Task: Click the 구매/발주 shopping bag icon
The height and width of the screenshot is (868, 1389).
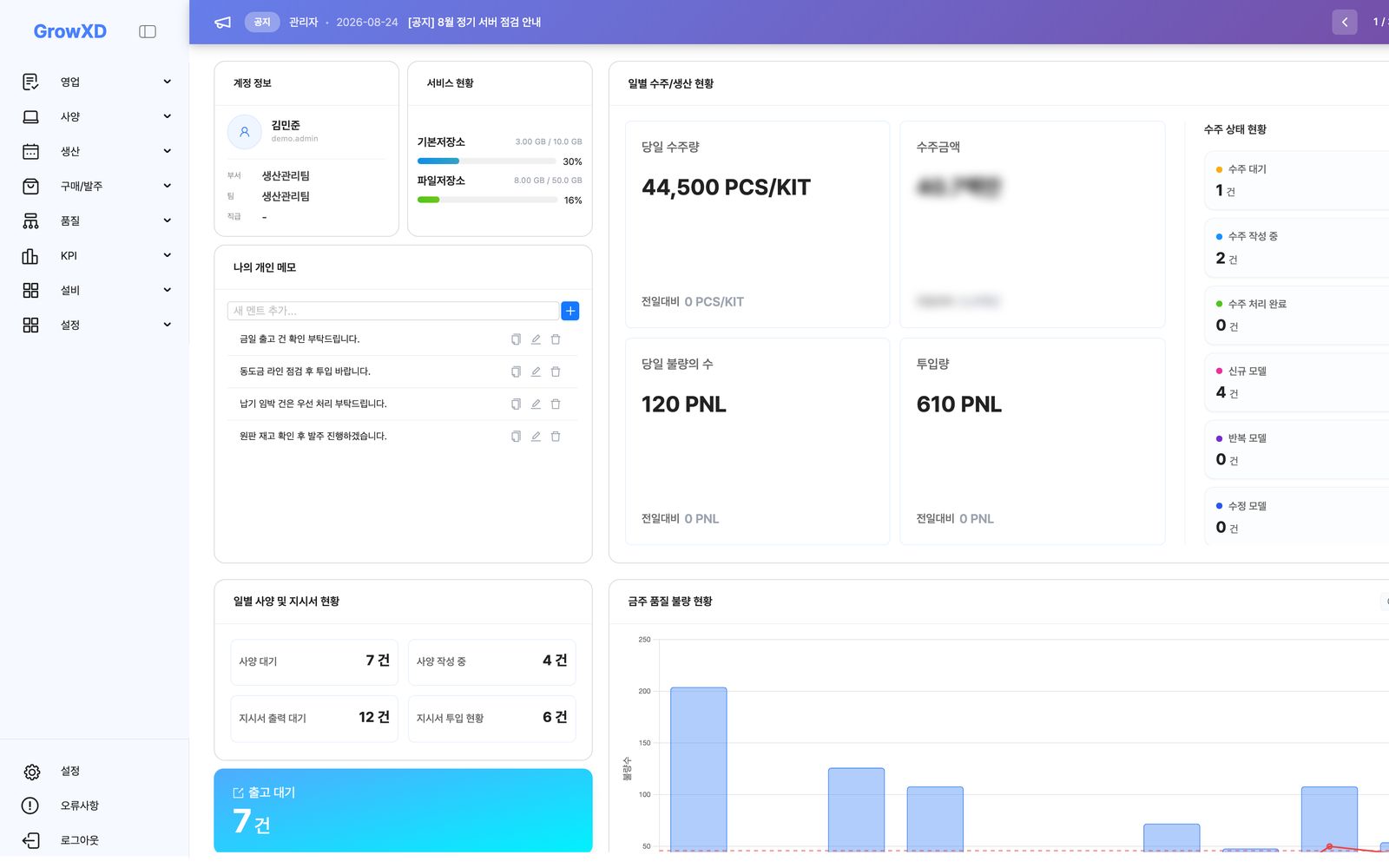Action: click(x=30, y=186)
